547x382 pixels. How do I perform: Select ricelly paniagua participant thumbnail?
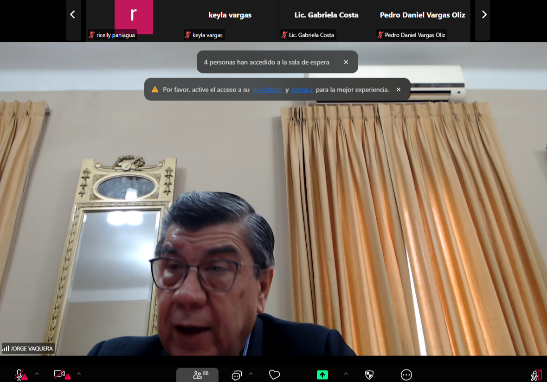point(134,20)
